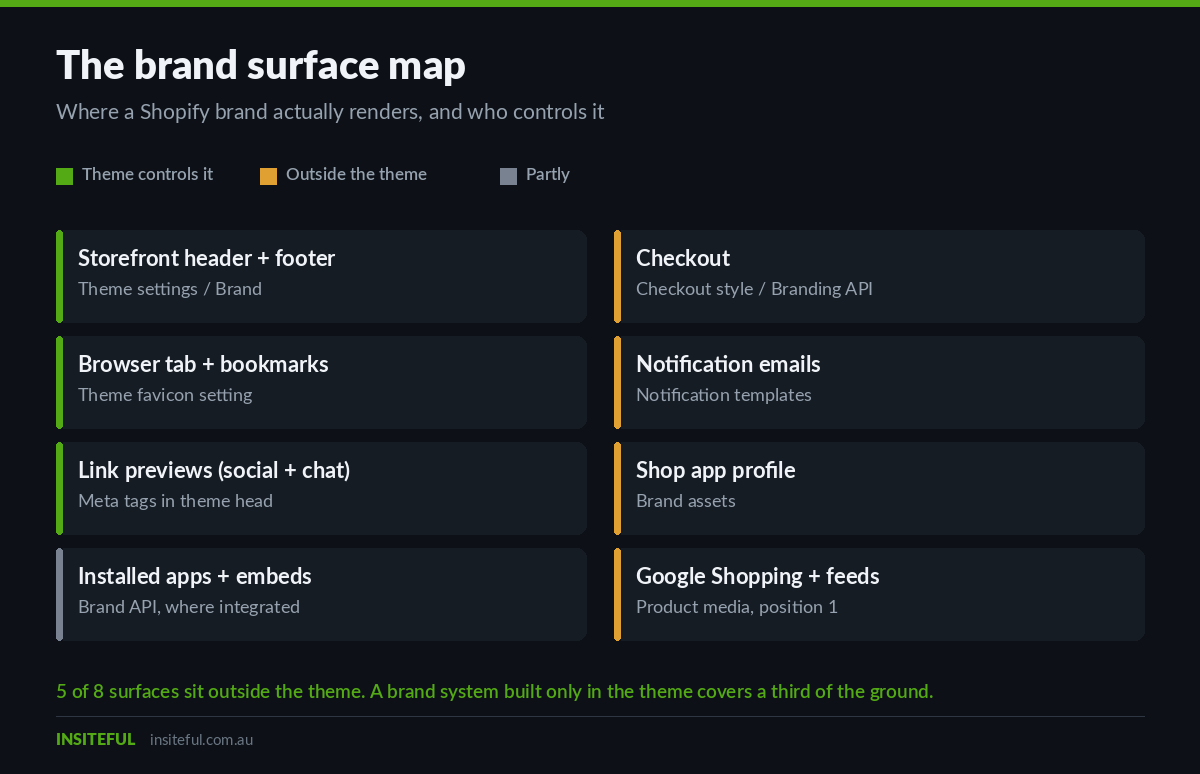This screenshot has height=774, width=1200.
Task: Click the green '5 of 8 surfaces' summary line
Action: (495, 691)
